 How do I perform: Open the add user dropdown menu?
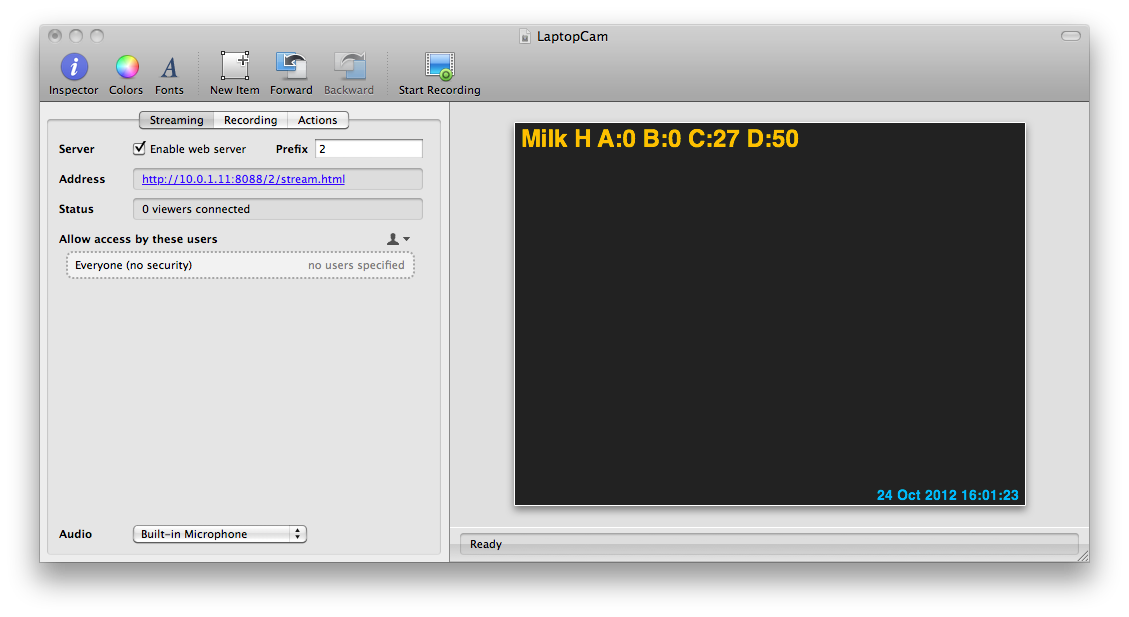(398, 239)
